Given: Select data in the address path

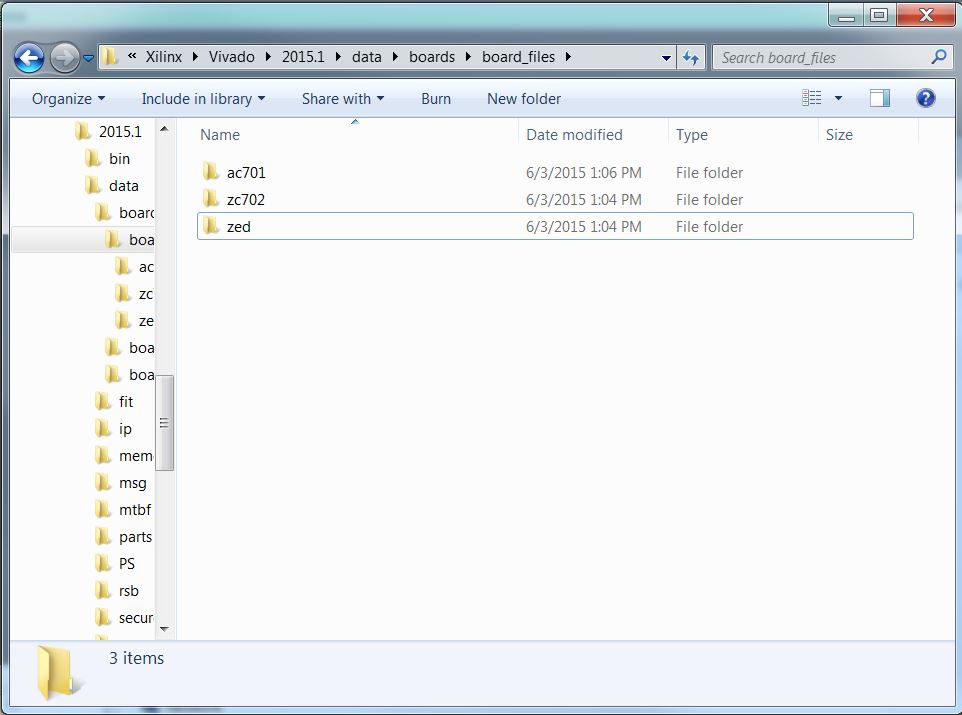Looking at the screenshot, I should click(x=367, y=57).
